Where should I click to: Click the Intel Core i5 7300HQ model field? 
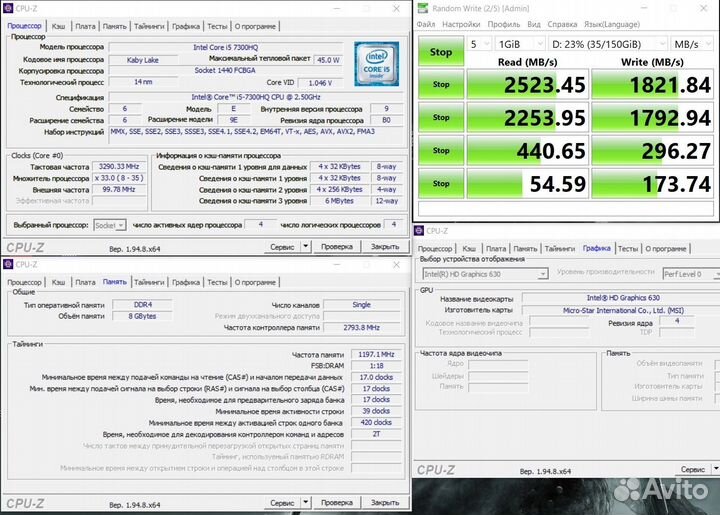point(225,47)
